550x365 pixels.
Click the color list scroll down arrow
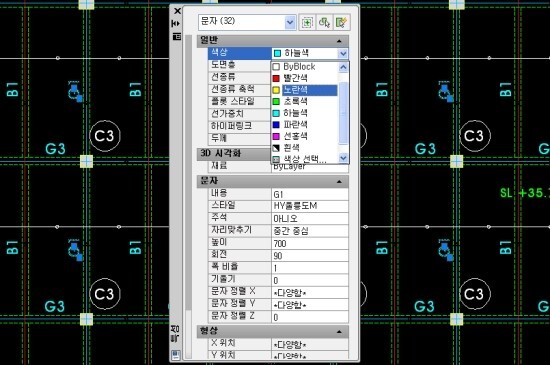[x=343, y=158]
